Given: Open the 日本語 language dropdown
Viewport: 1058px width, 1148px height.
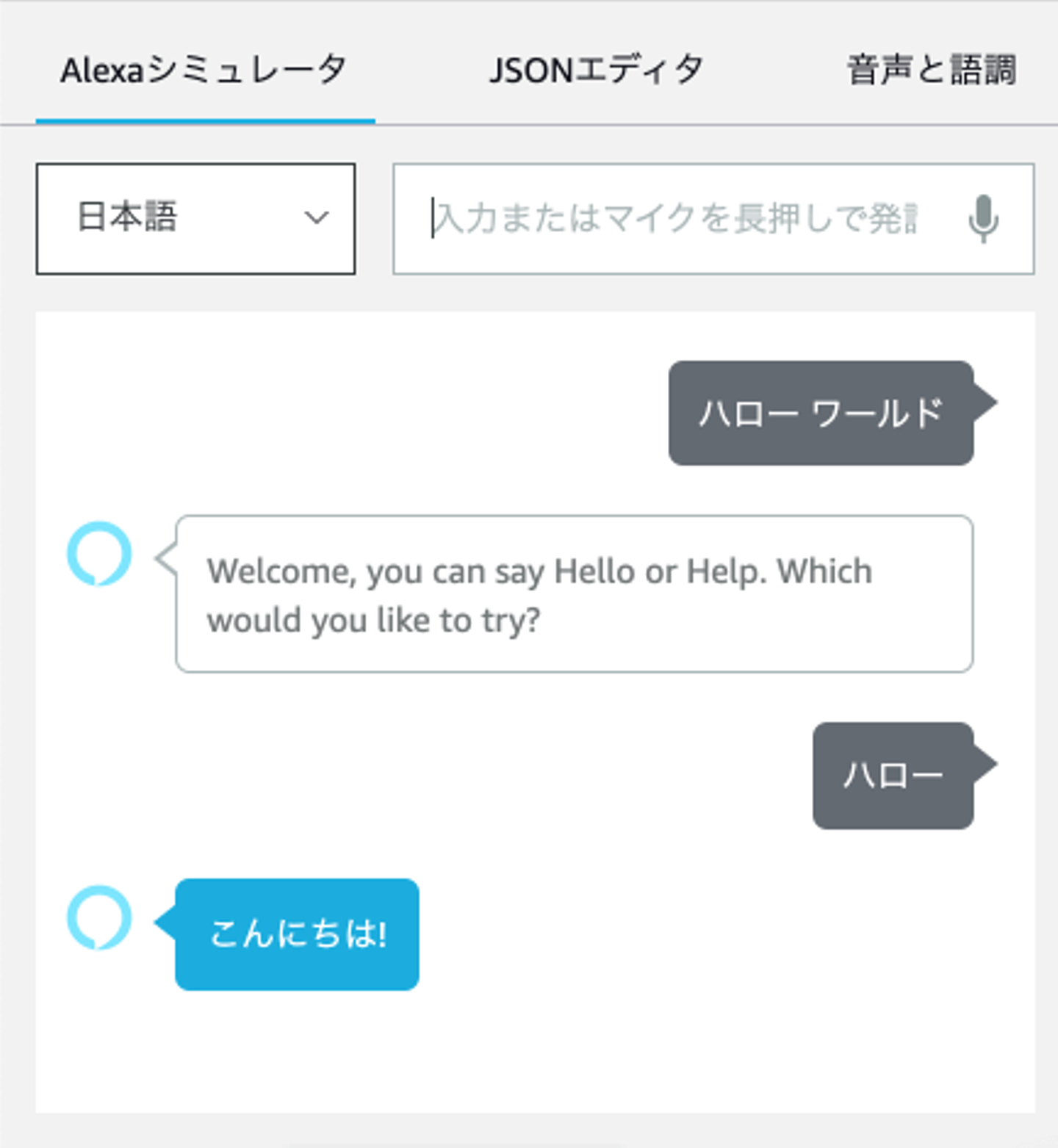Looking at the screenshot, I should pos(195,219).
